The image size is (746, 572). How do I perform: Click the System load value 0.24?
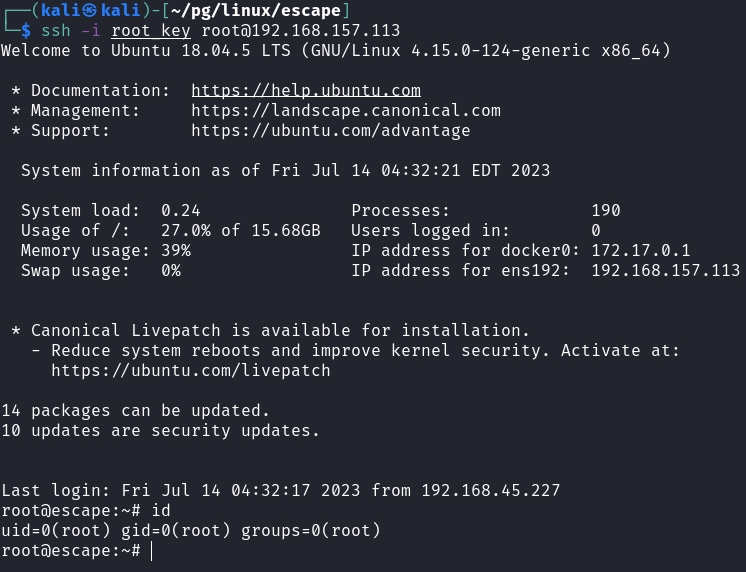180,210
